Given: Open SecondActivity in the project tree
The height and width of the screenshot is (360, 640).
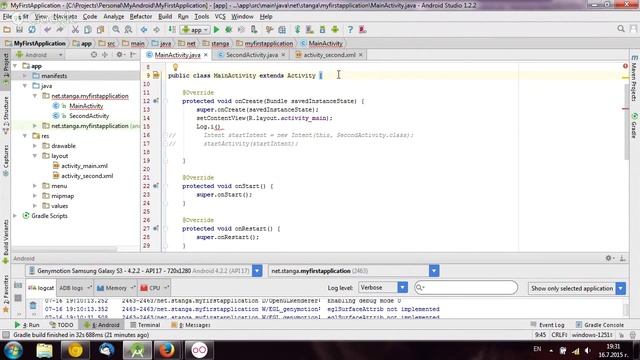Looking at the screenshot, I should (x=89, y=116).
